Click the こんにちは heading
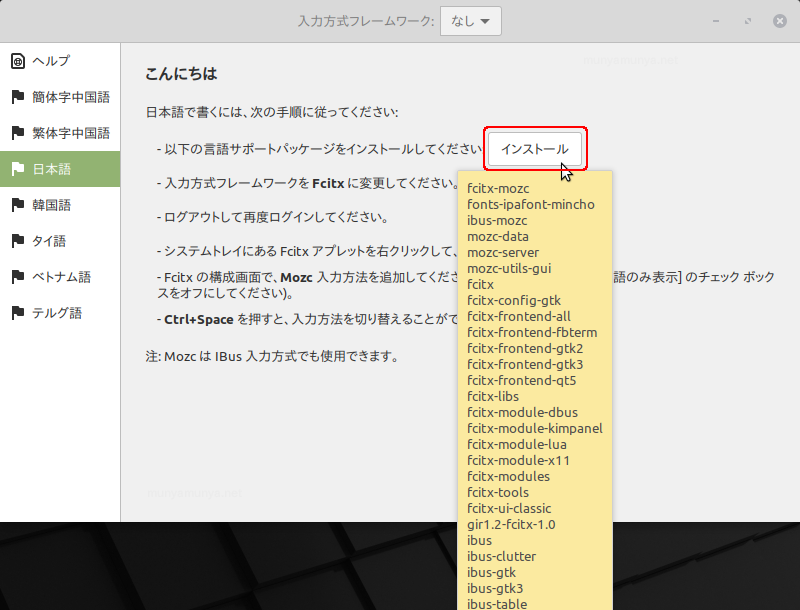 pyautogui.click(x=181, y=75)
